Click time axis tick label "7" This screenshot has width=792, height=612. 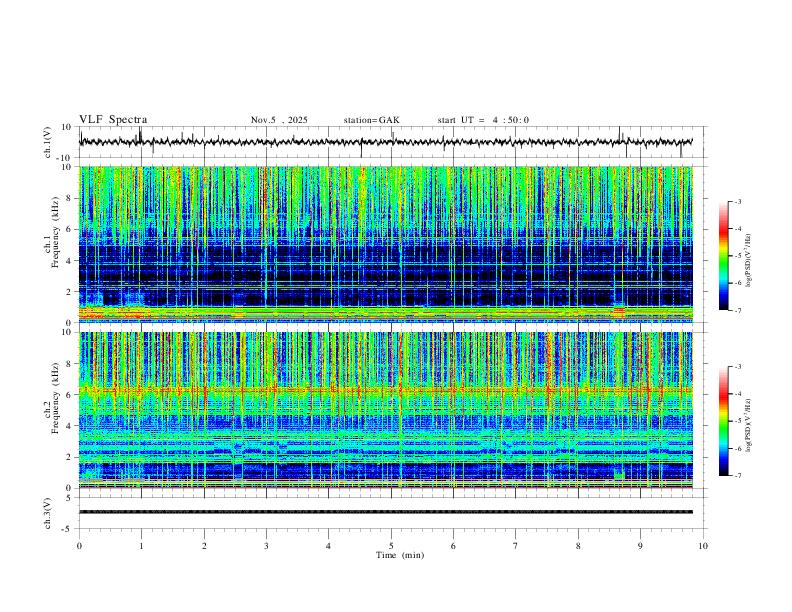click(x=516, y=546)
